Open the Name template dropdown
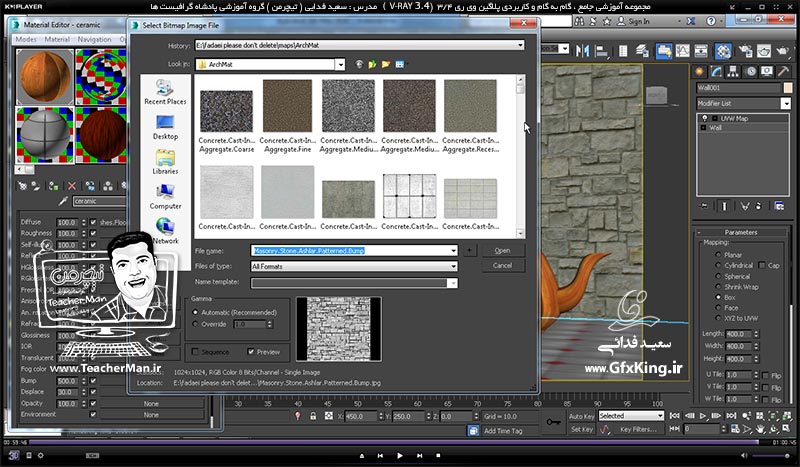This screenshot has width=800, height=467. coord(452,283)
